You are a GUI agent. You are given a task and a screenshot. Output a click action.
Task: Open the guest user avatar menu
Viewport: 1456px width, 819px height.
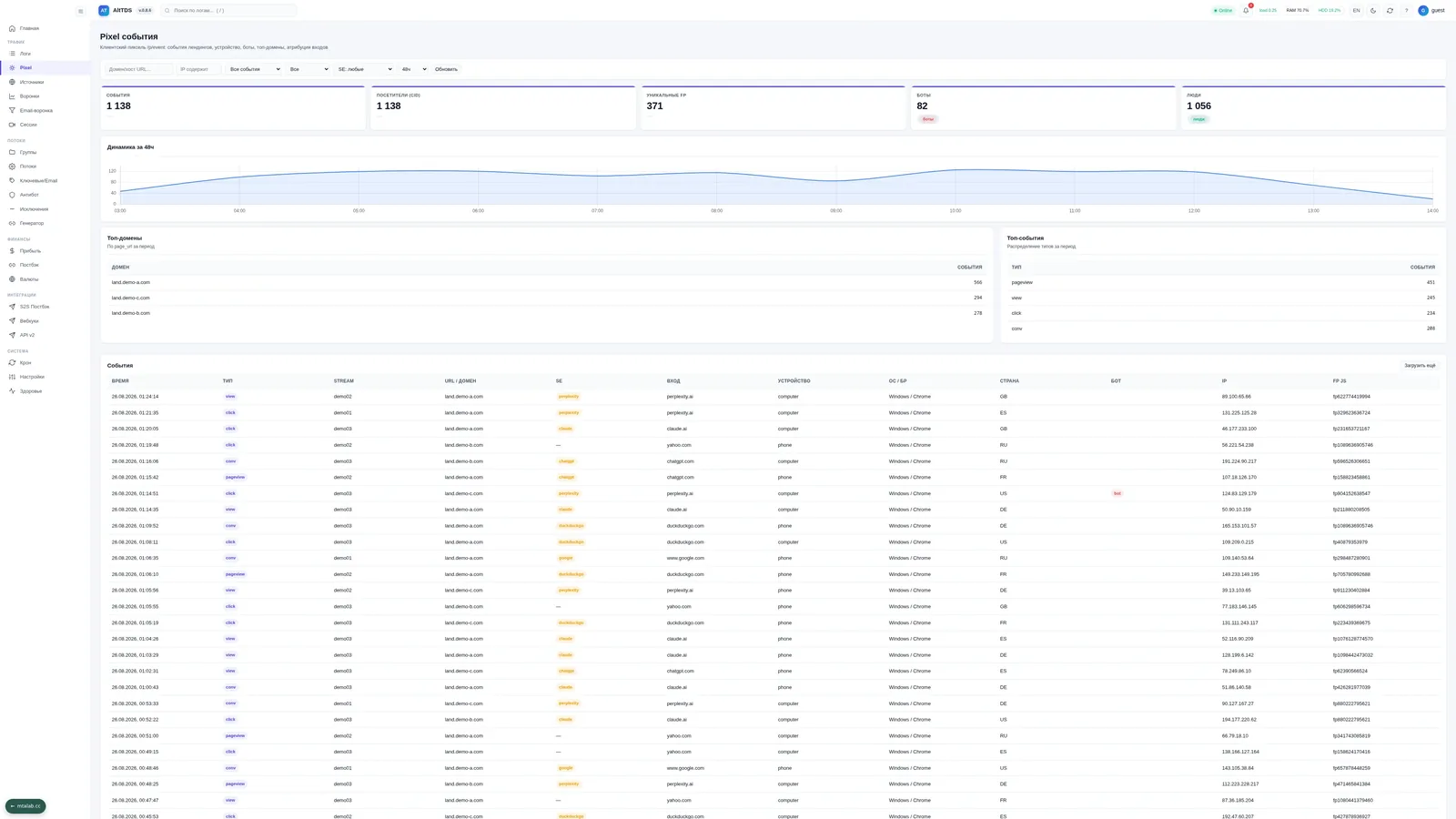1431,11
